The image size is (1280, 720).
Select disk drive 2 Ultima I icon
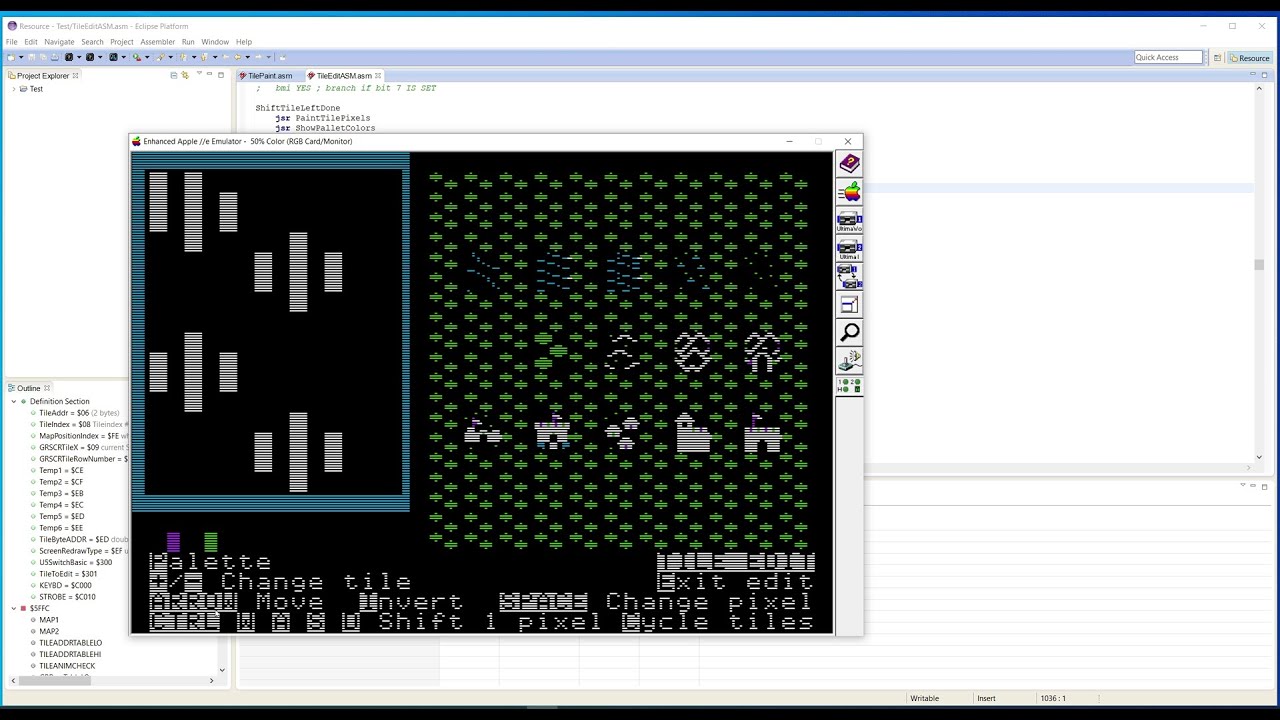coord(849,249)
